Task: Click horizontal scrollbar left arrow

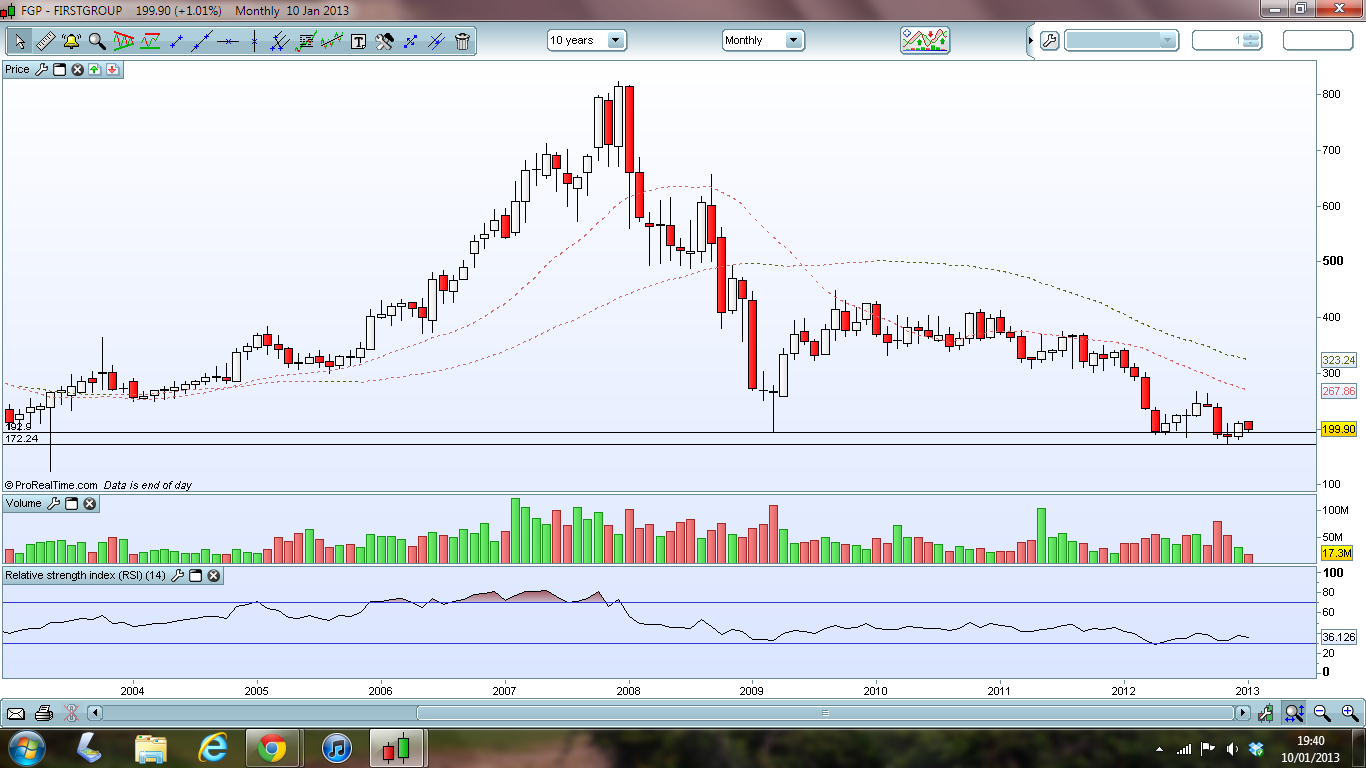Action: coord(96,714)
